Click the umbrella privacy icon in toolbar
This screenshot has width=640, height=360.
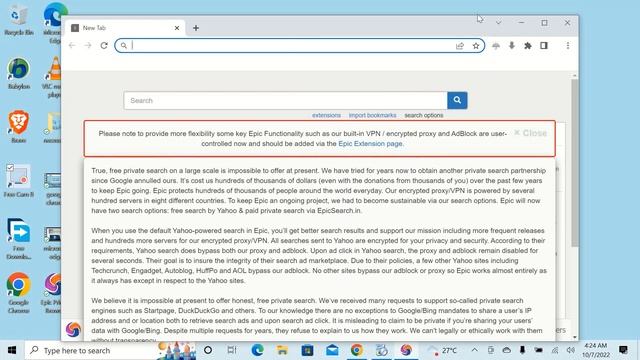[496, 46]
